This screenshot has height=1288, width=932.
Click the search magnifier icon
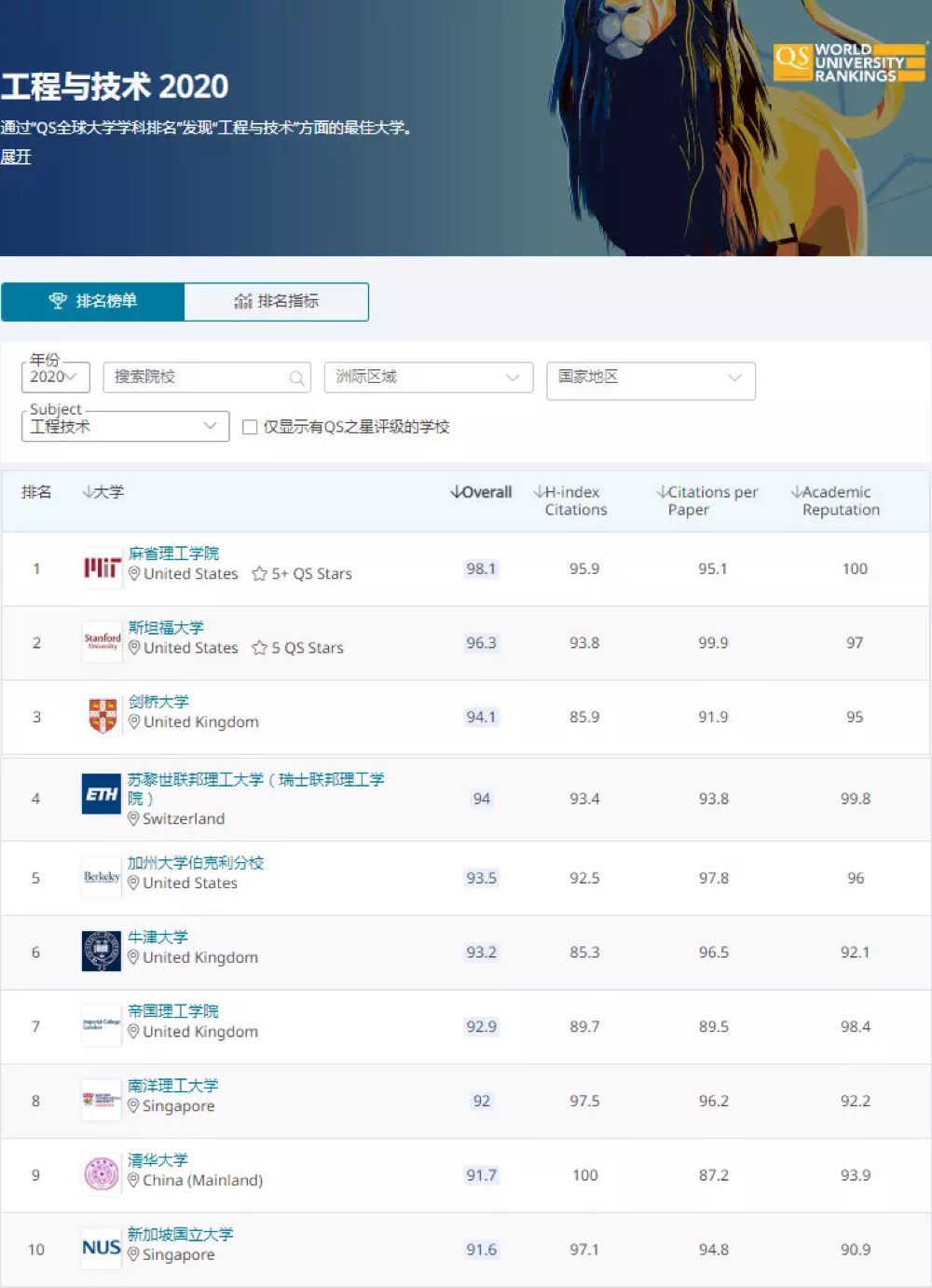coord(296,377)
